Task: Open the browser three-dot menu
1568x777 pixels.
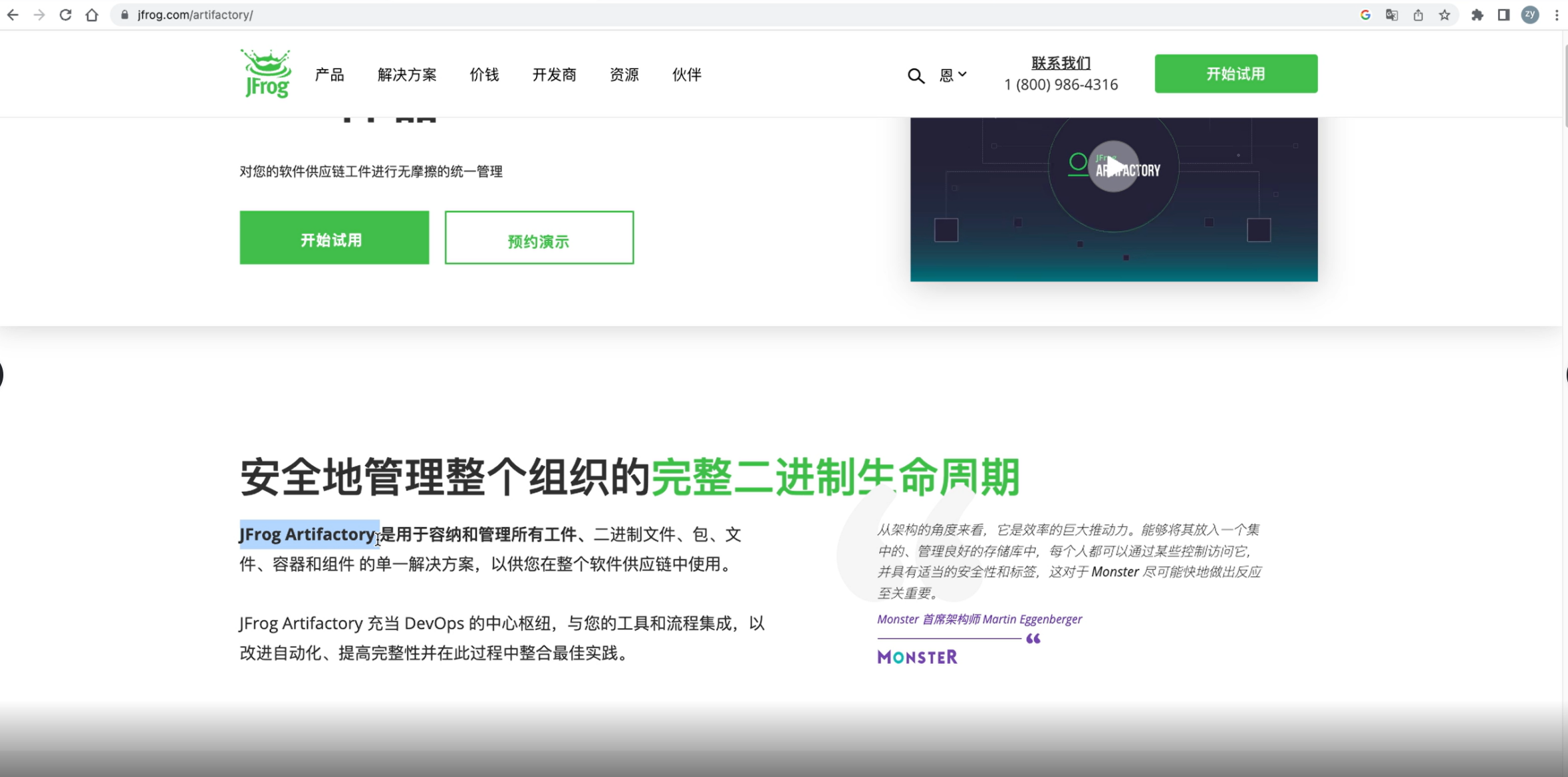Action: 1557,15
